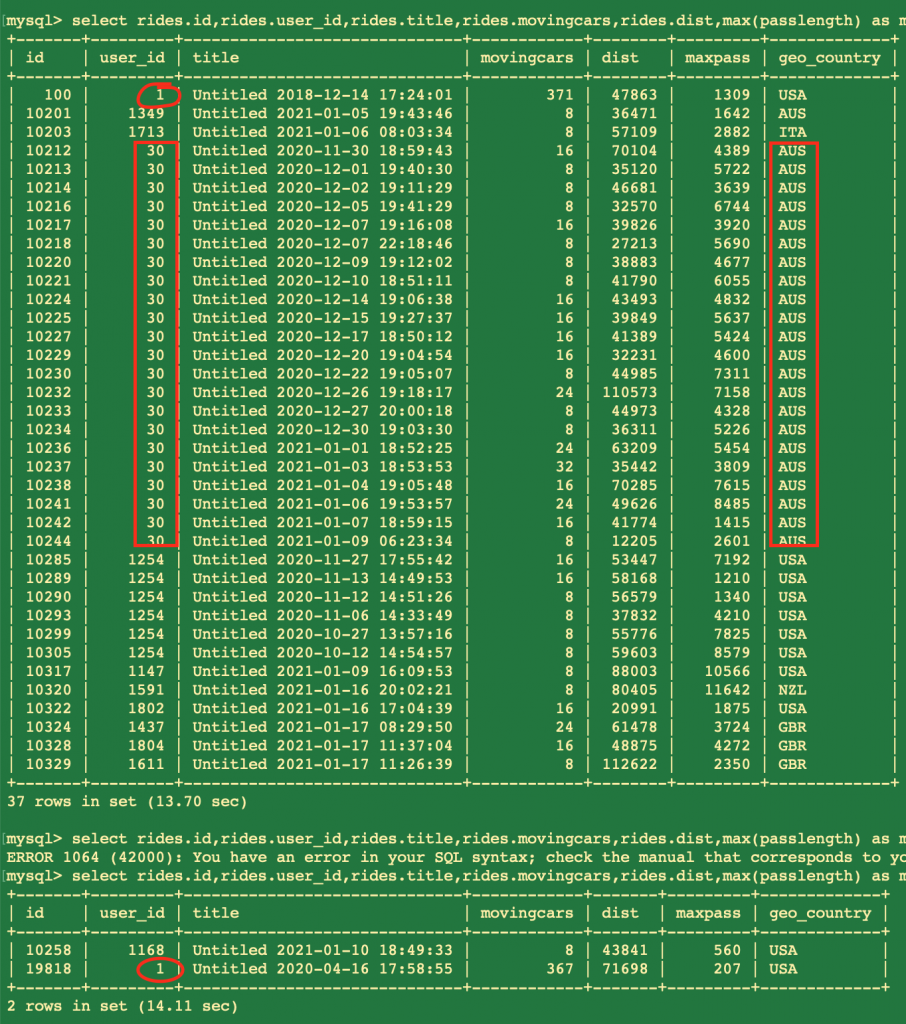This screenshot has height=1024, width=906.
Task: Select ride id 10220
Action: (x=48, y=263)
